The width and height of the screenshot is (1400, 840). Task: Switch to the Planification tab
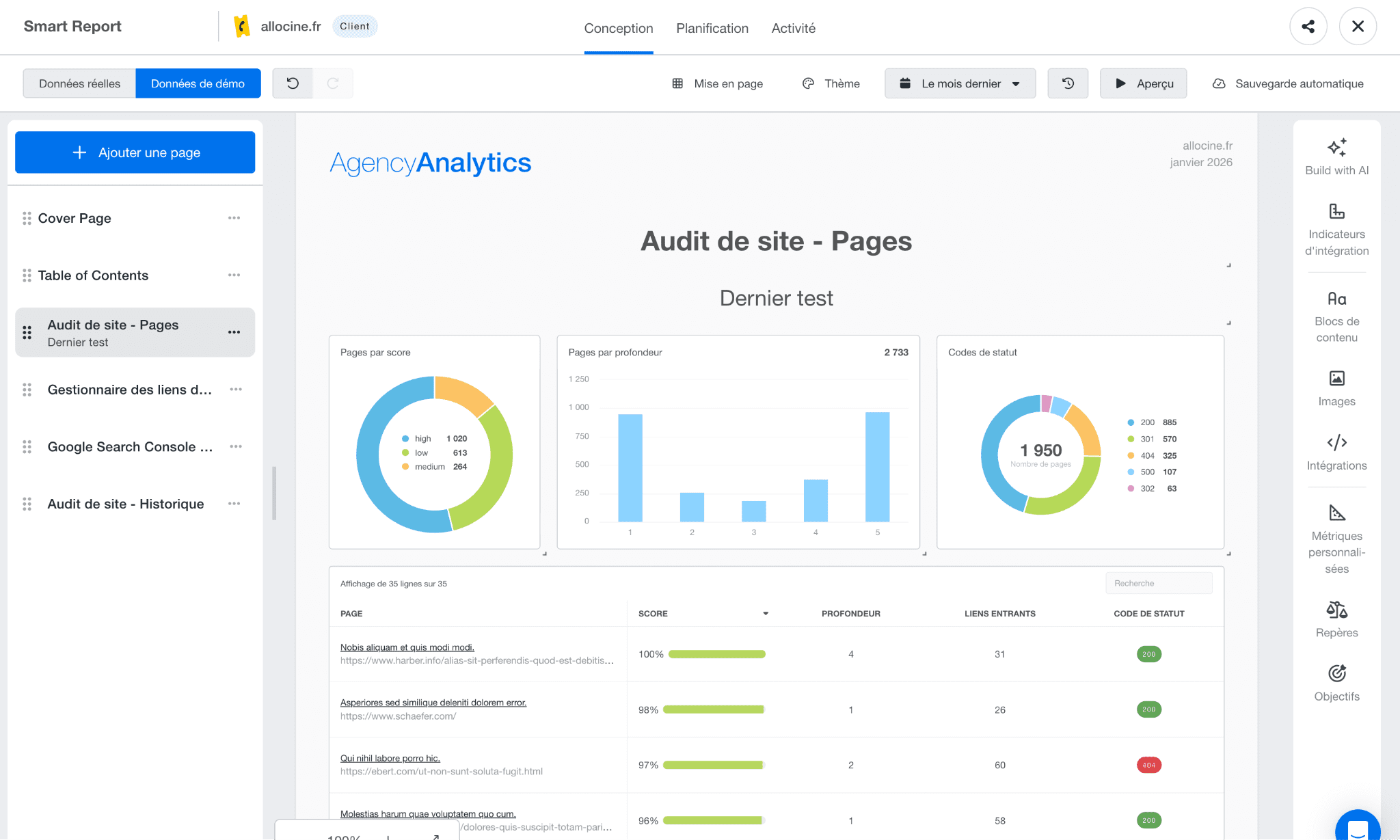tap(712, 28)
